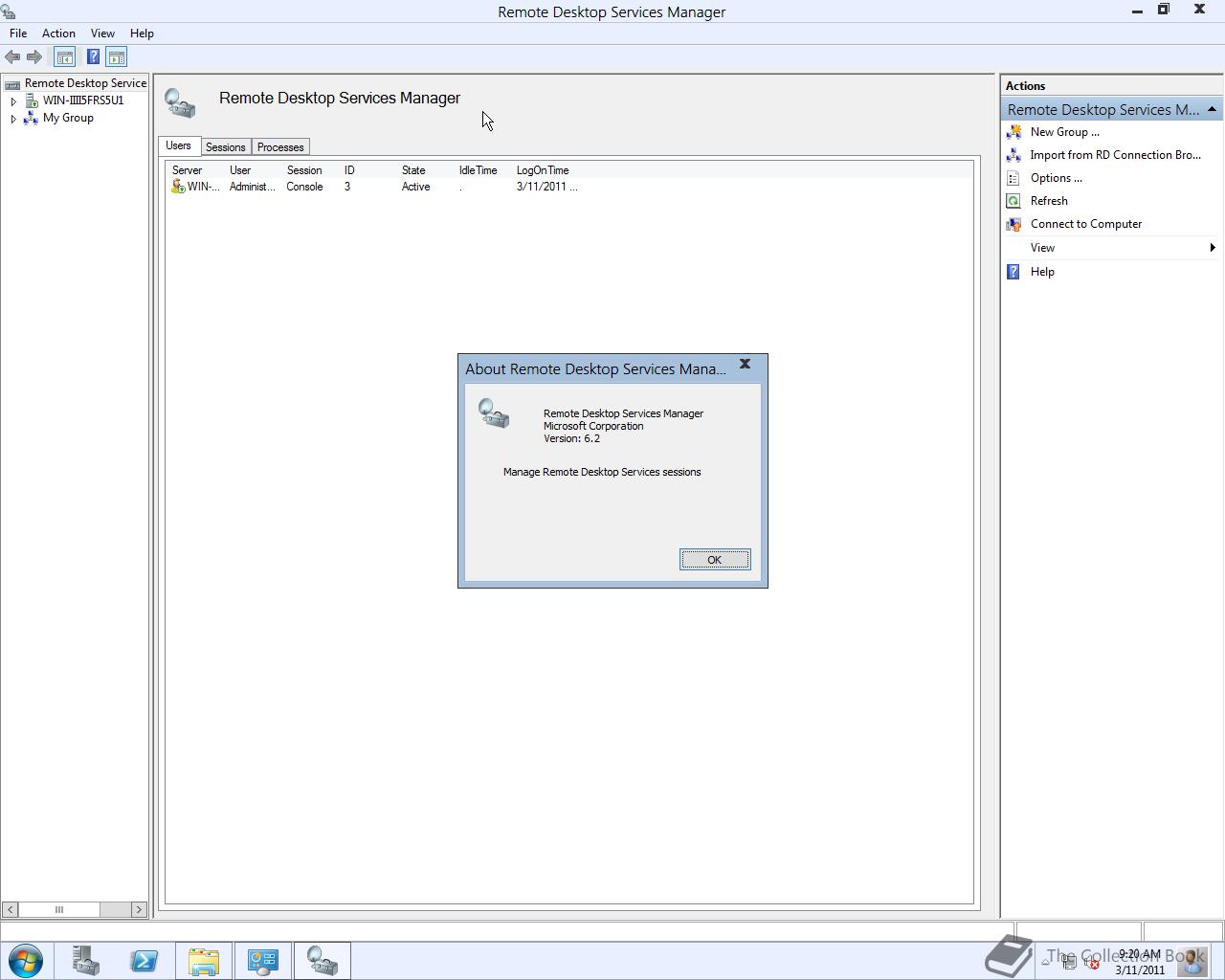Click the application icon in title bar
Viewport: 1225px width, 980px height.
8,11
